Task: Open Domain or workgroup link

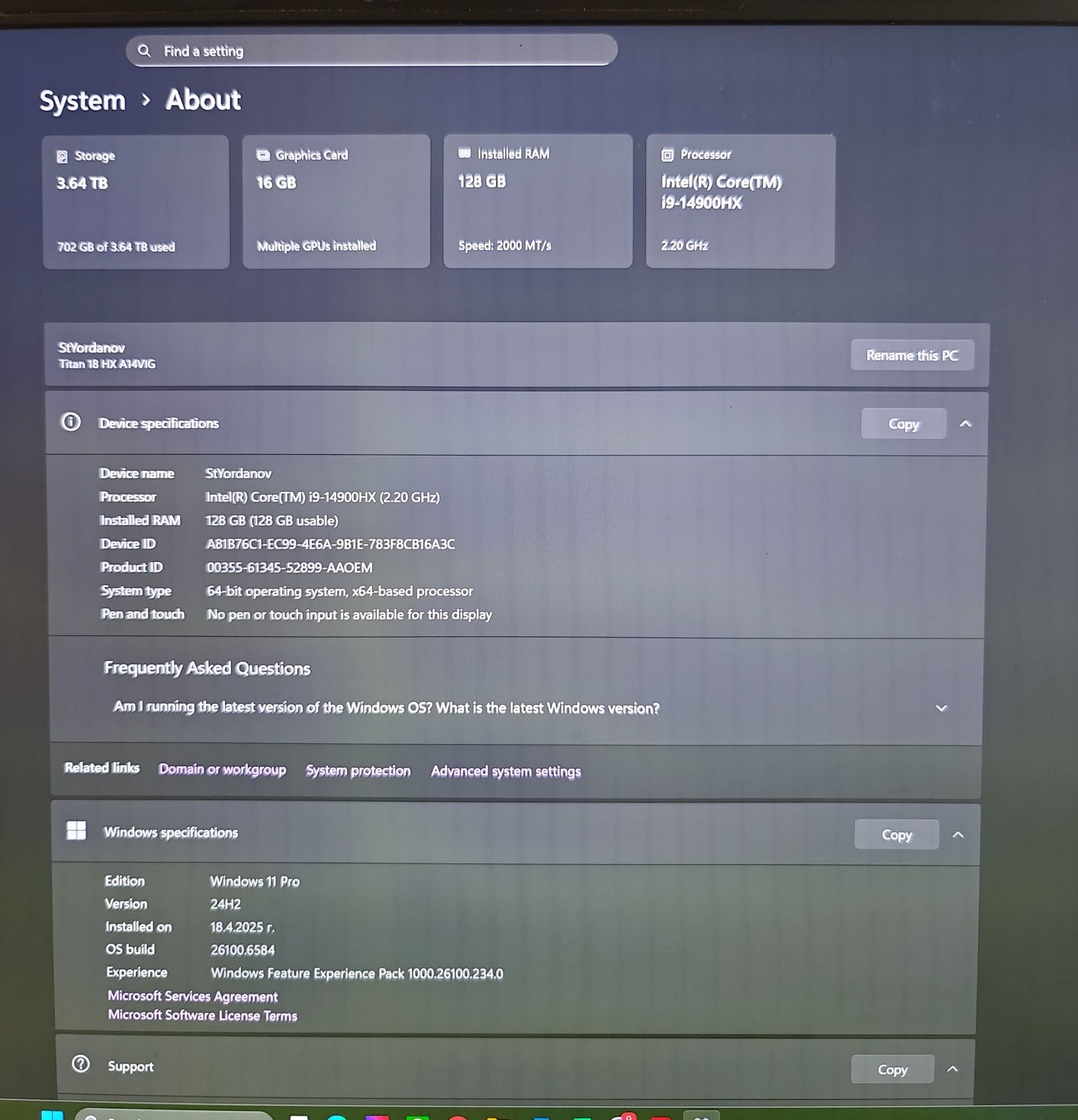Action: point(222,770)
